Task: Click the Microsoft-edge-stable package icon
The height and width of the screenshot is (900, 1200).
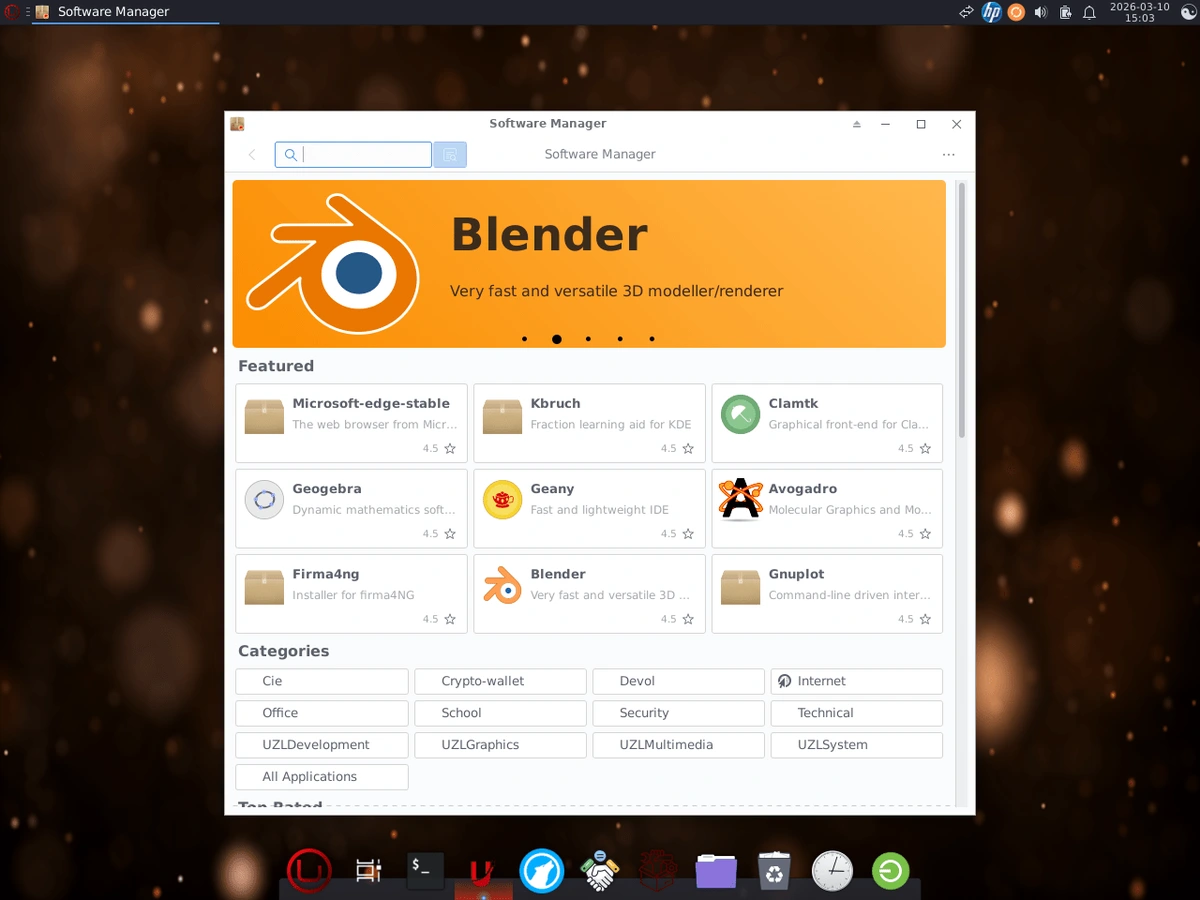Action: (264, 415)
